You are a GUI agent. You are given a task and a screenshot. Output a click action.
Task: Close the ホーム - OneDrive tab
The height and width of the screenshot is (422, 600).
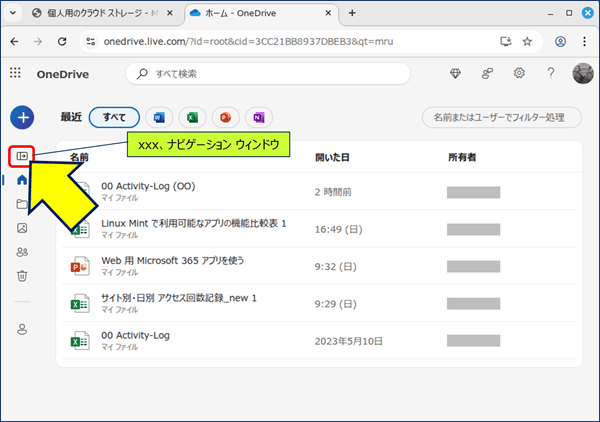tap(328, 13)
